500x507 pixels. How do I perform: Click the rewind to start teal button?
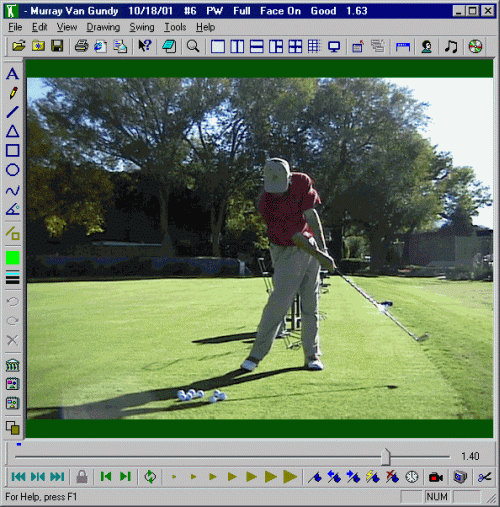[x=18, y=477]
